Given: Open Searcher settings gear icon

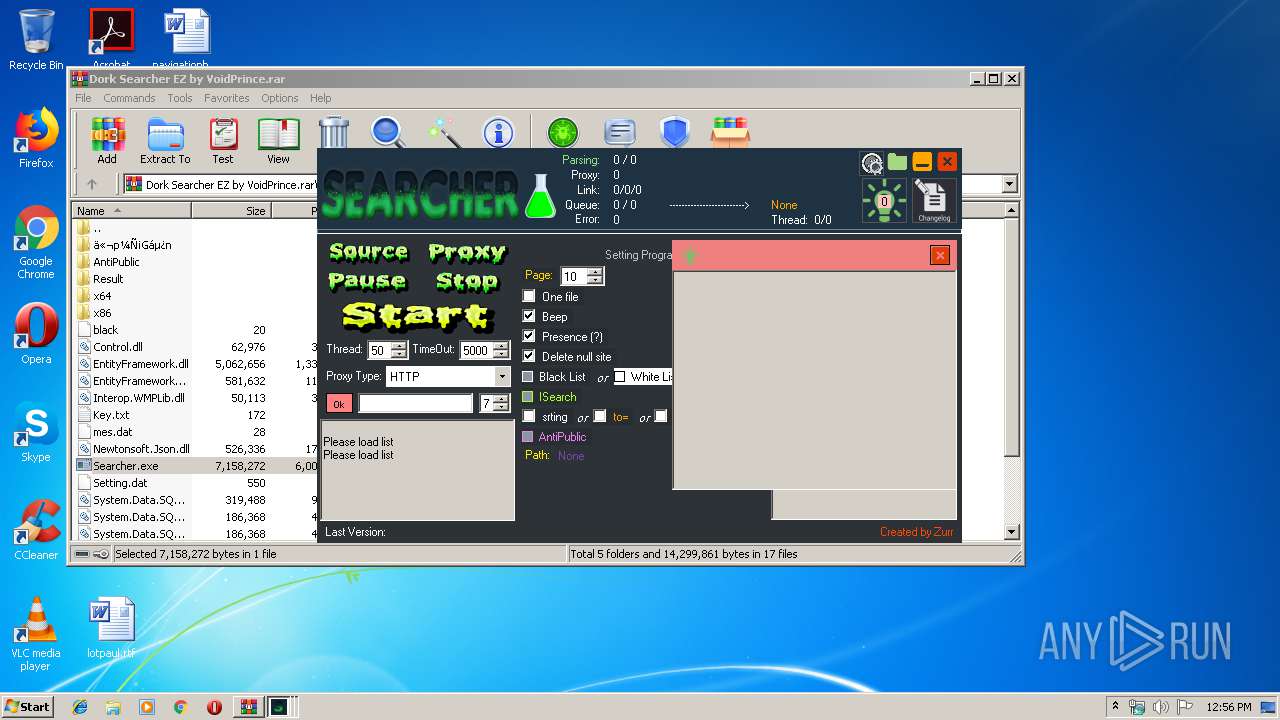Looking at the screenshot, I should (872, 163).
